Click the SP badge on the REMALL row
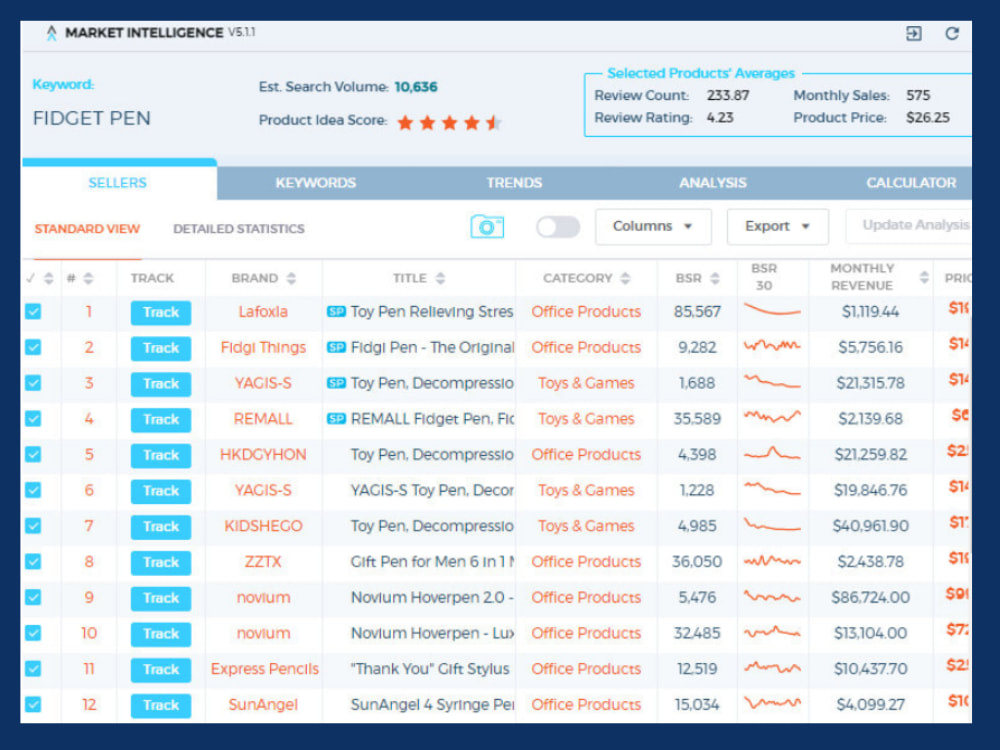The height and width of the screenshot is (750, 1000). pyautogui.click(x=336, y=418)
